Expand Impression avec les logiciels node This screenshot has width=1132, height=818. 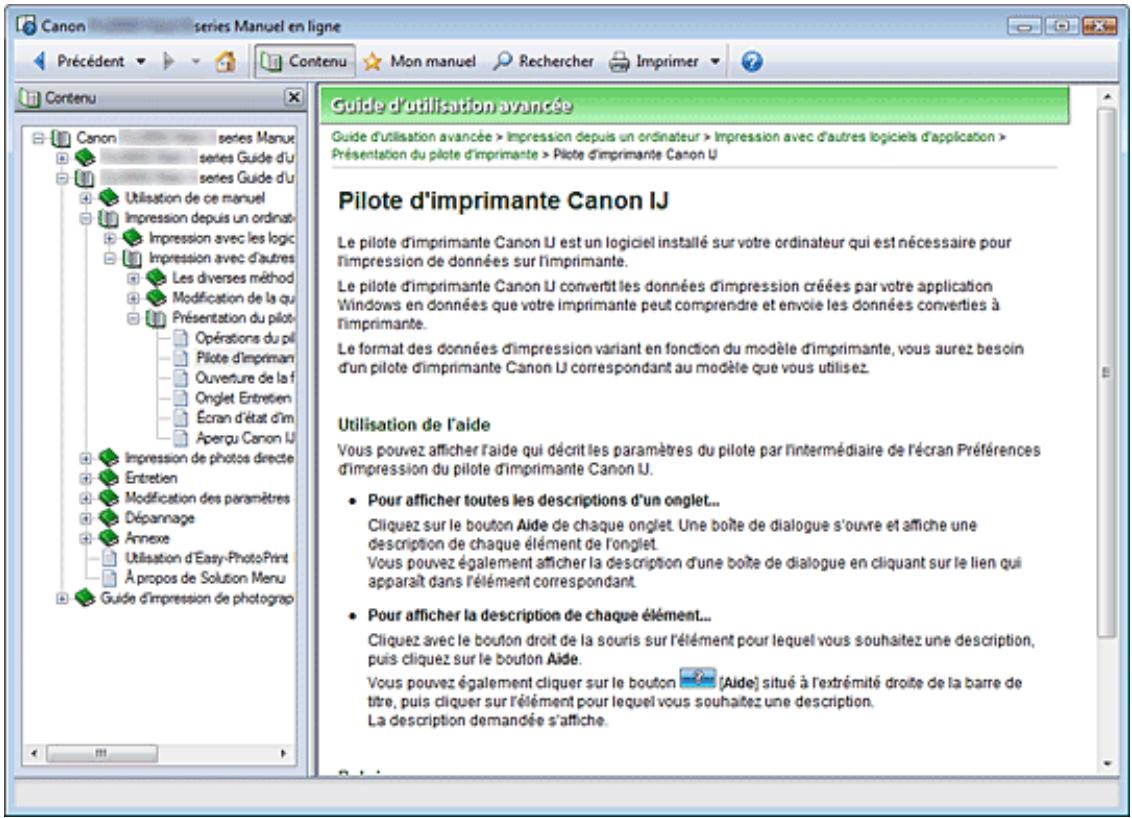coord(110,238)
